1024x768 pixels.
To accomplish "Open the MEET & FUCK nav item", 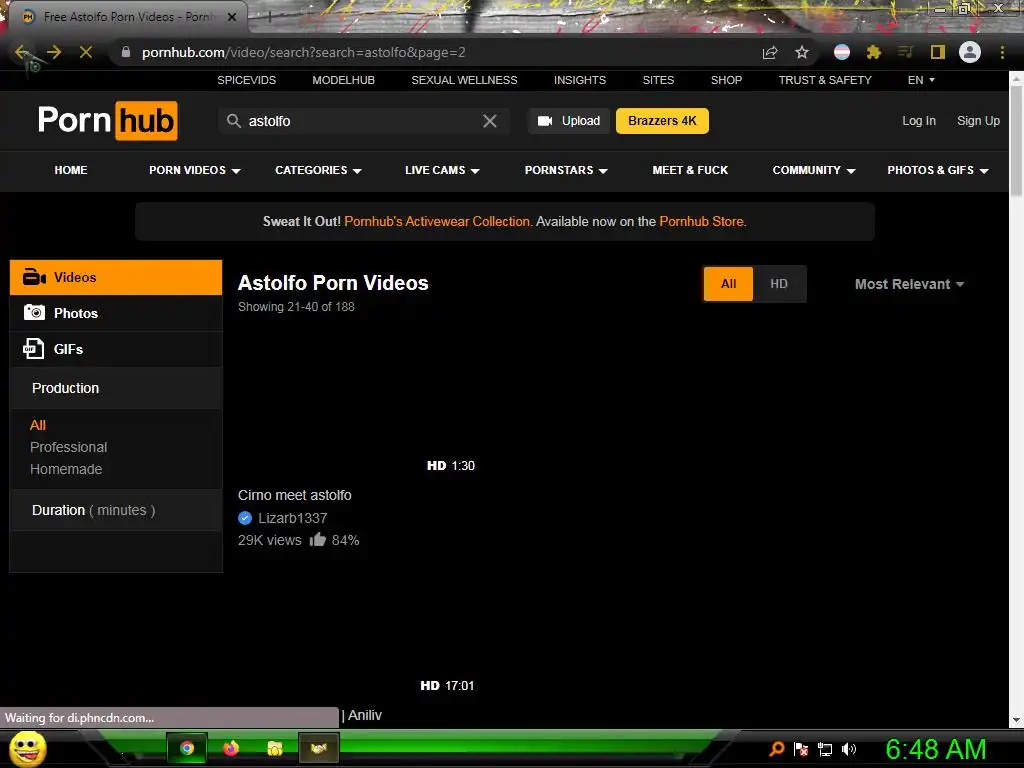I will (690, 170).
